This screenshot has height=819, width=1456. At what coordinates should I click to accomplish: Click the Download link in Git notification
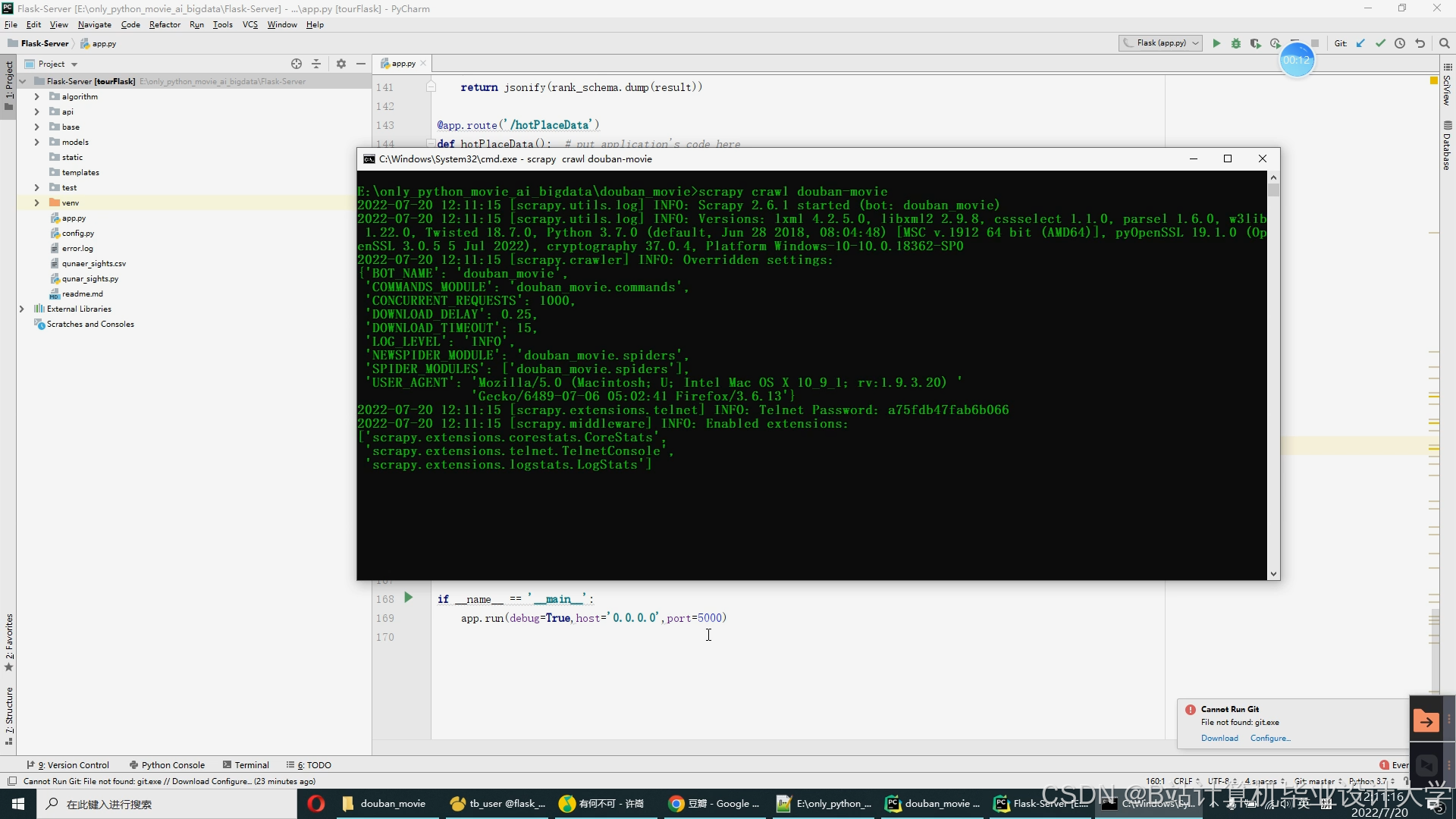[1219, 738]
